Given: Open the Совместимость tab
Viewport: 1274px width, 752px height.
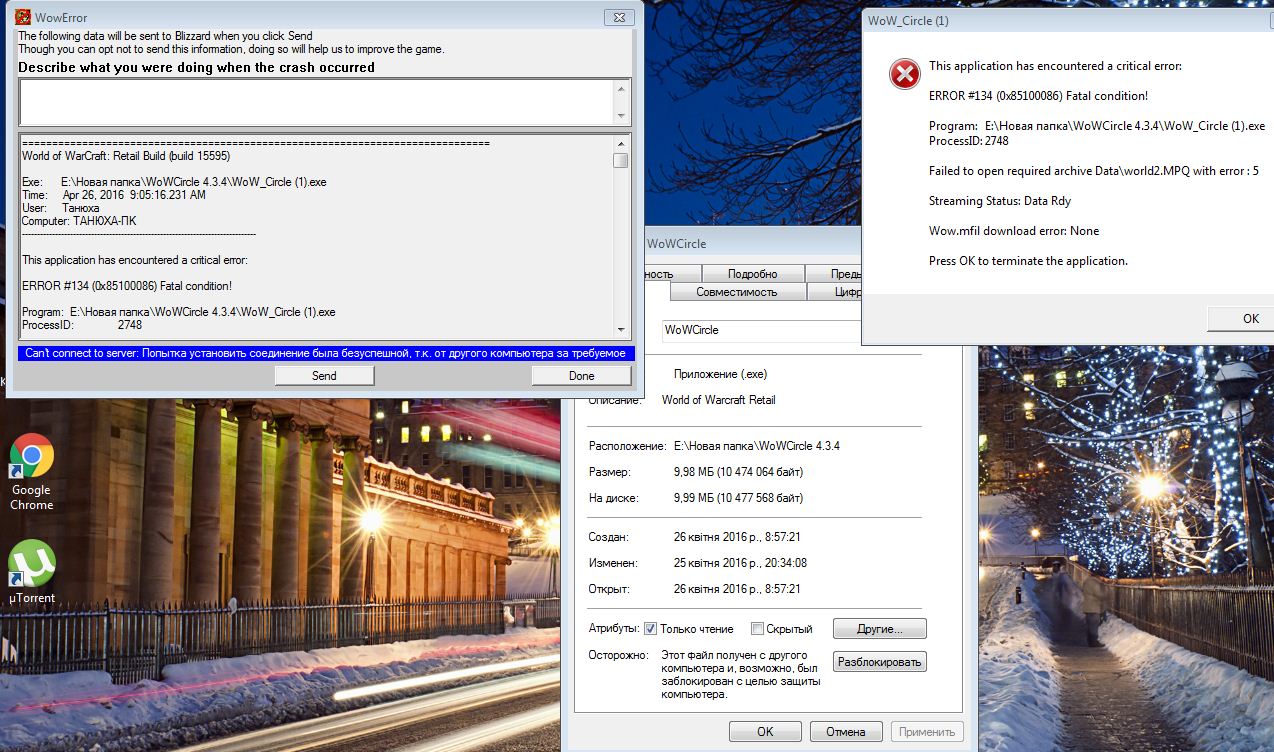Looking at the screenshot, I should point(737,292).
